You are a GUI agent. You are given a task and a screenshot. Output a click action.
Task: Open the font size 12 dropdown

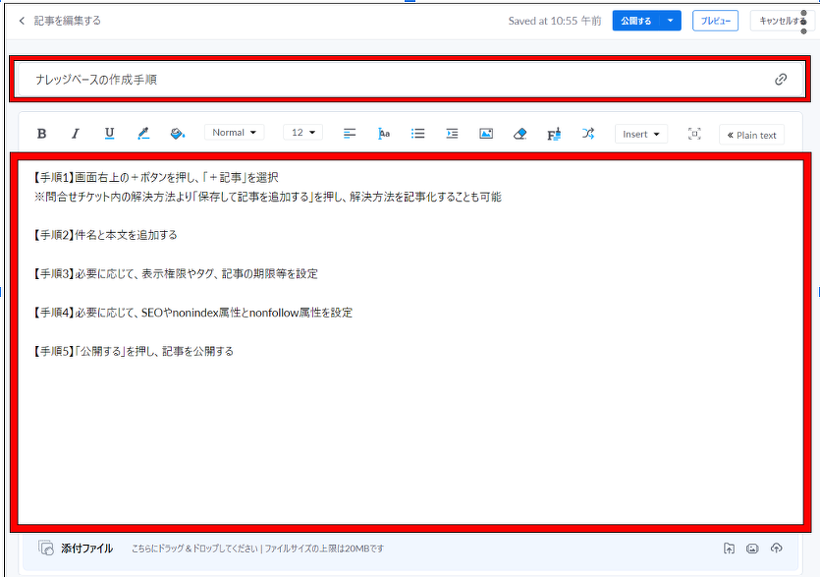pos(303,133)
